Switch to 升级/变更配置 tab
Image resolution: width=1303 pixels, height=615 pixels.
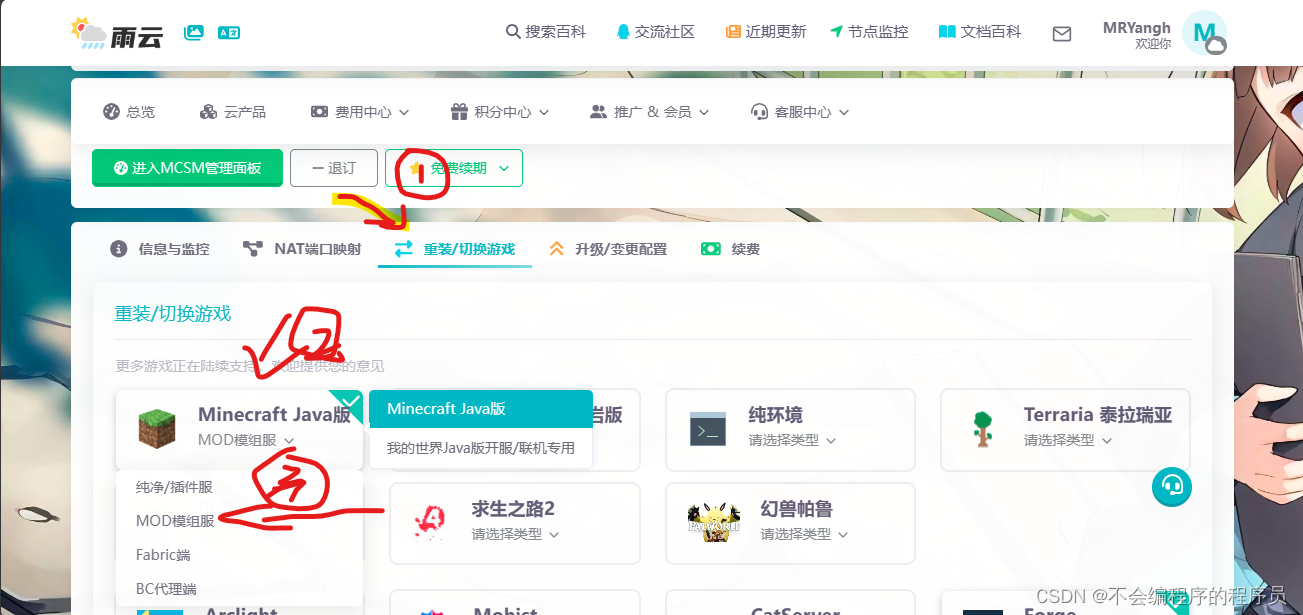(607, 249)
